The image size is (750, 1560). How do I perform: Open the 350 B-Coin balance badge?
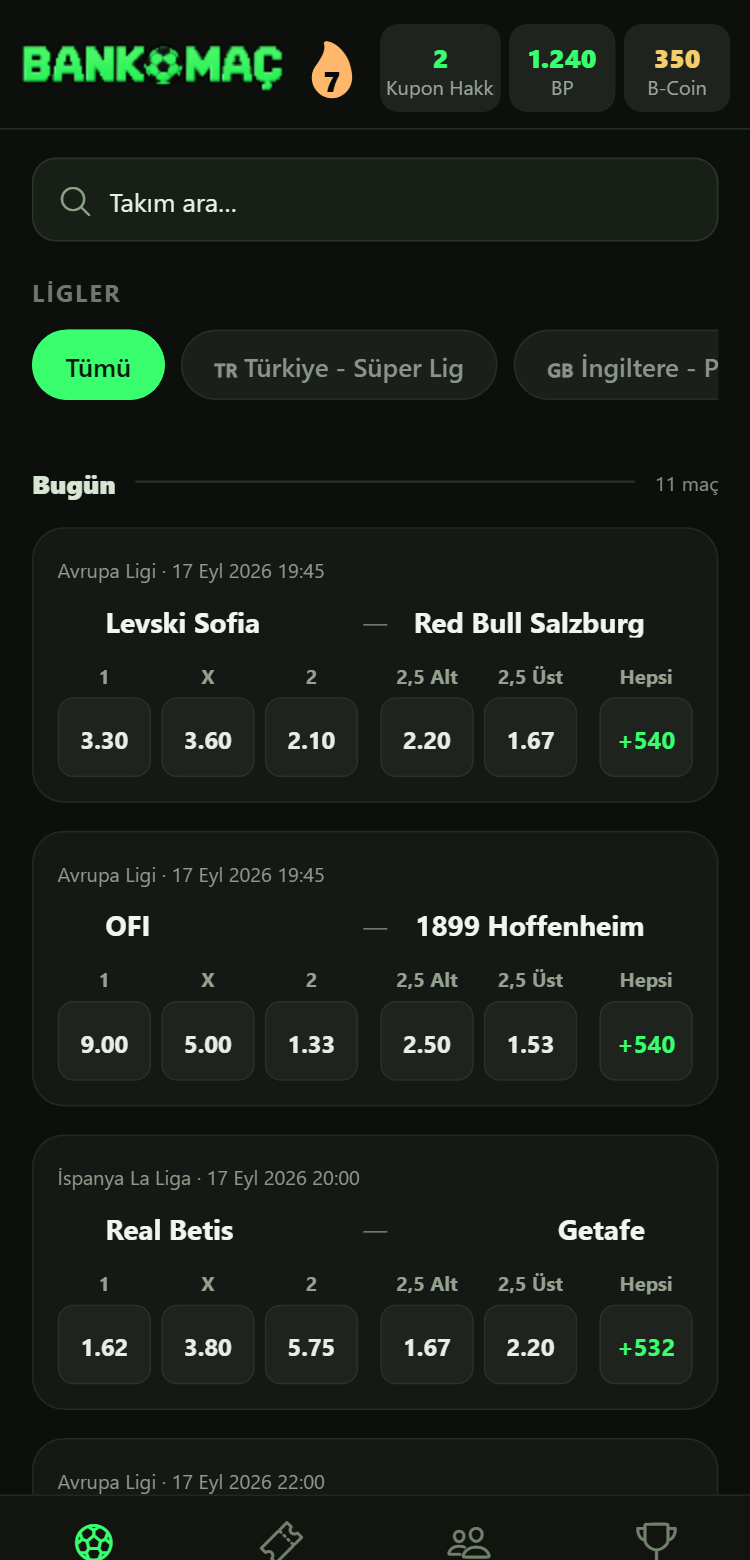[677, 68]
